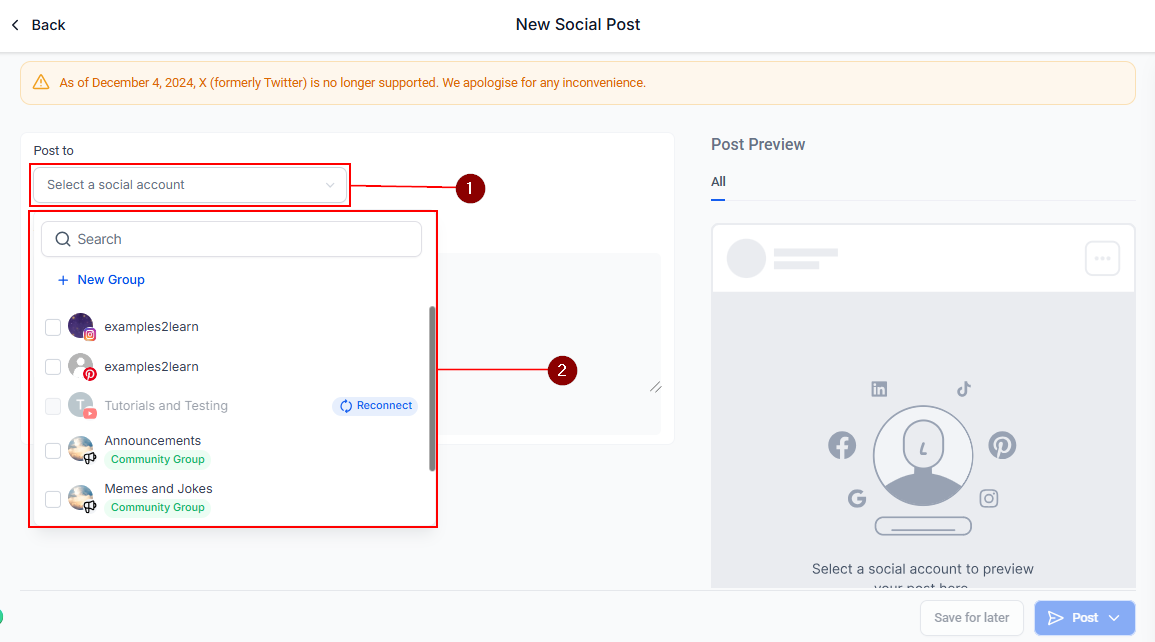Click the magnifier icon in Search box
This screenshot has width=1155, height=642.
pos(63,239)
